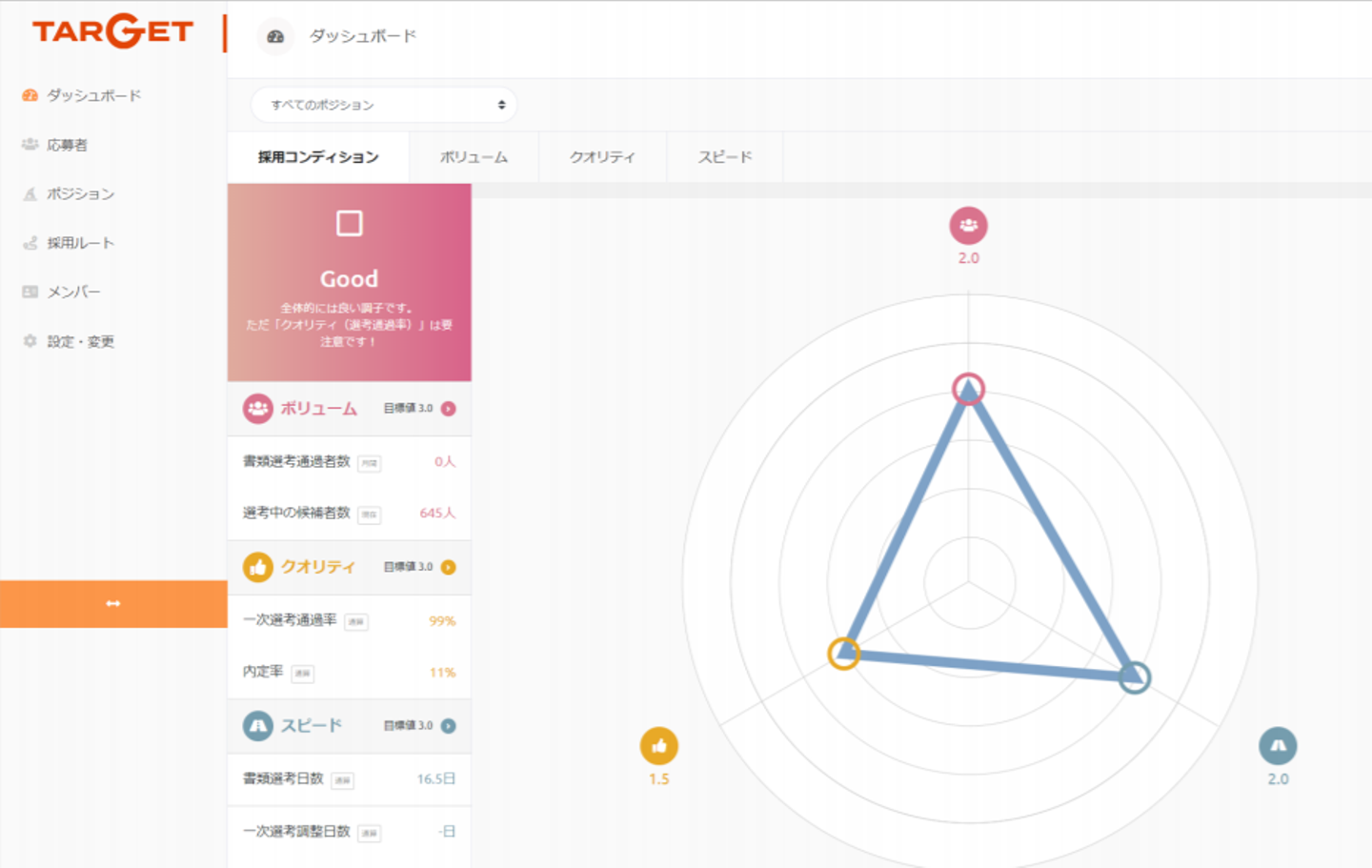
Task: Switch to the 採用コンディション tab
Action: click(x=318, y=157)
